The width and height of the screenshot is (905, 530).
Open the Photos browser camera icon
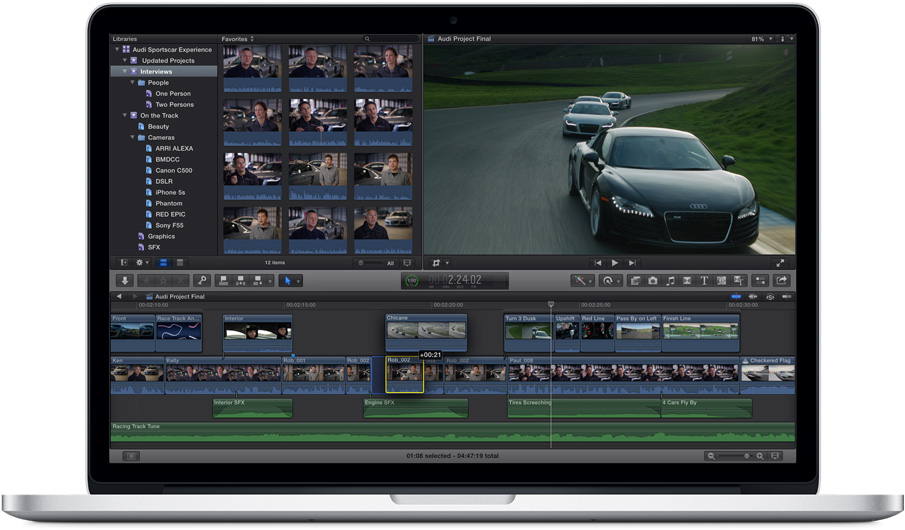[652, 281]
